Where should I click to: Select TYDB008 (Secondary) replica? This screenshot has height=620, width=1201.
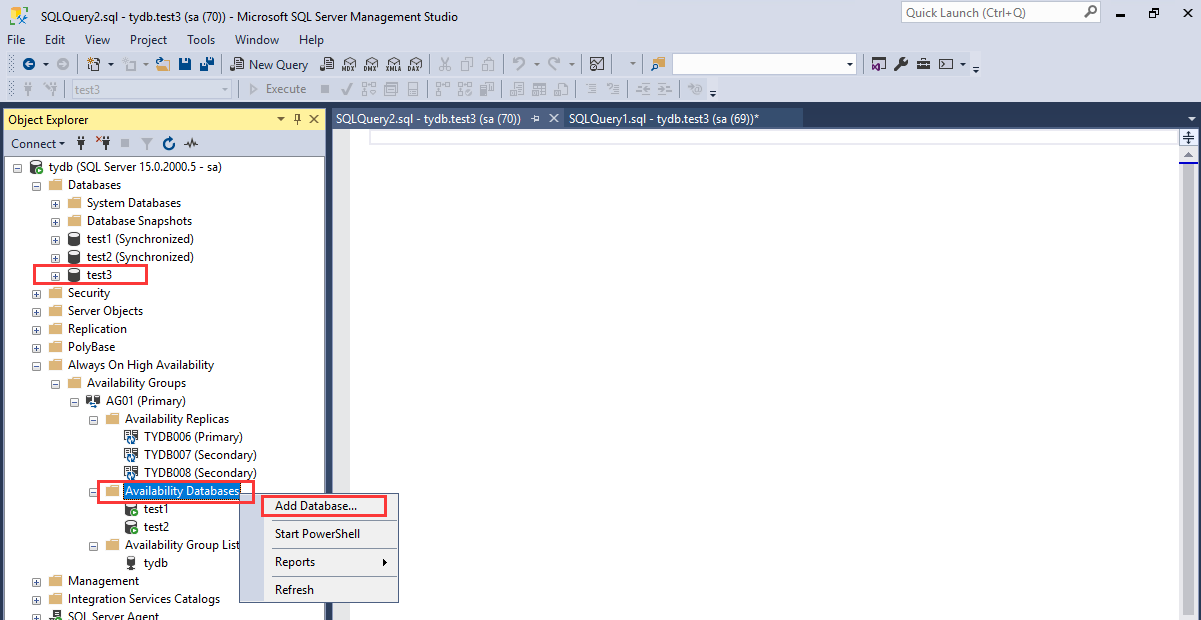click(x=200, y=473)
